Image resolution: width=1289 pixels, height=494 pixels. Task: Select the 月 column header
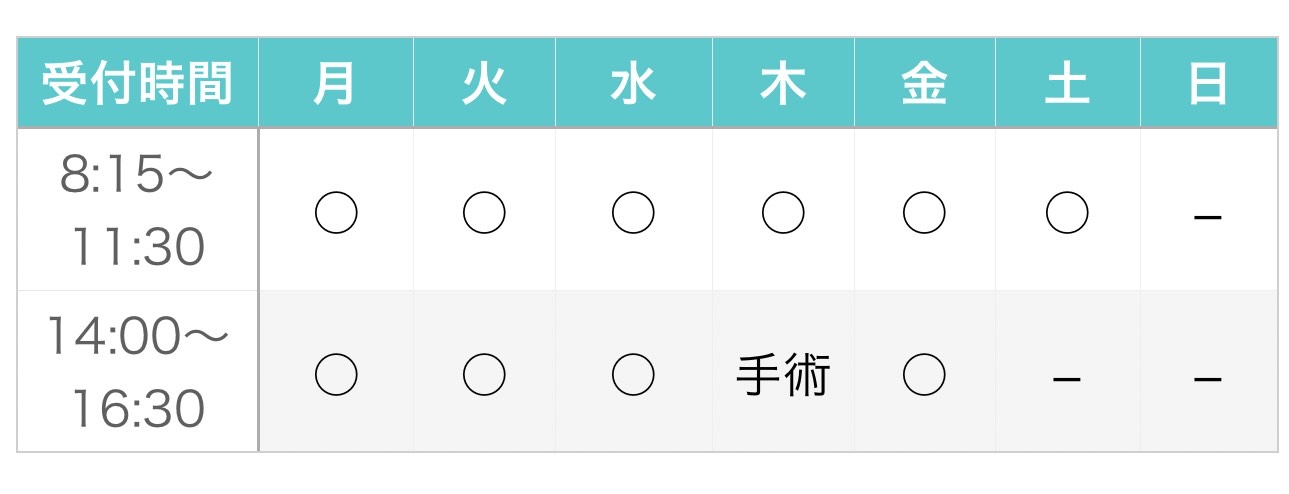click(336, 84)
